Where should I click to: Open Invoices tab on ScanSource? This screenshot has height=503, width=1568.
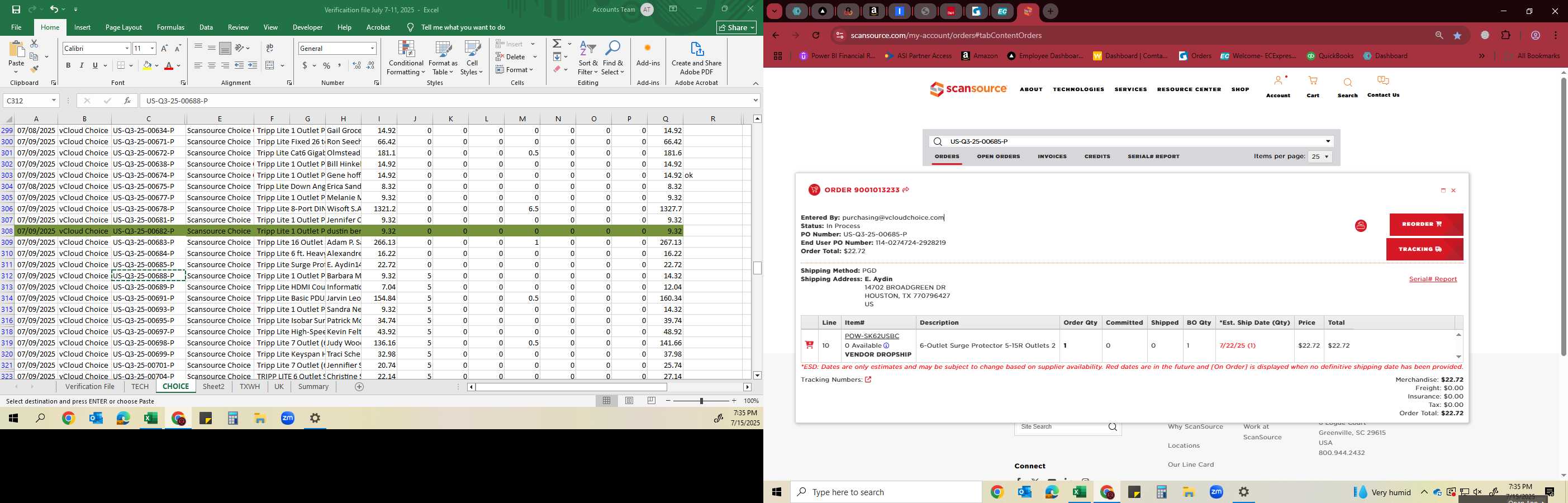(x=1052, y=156)
